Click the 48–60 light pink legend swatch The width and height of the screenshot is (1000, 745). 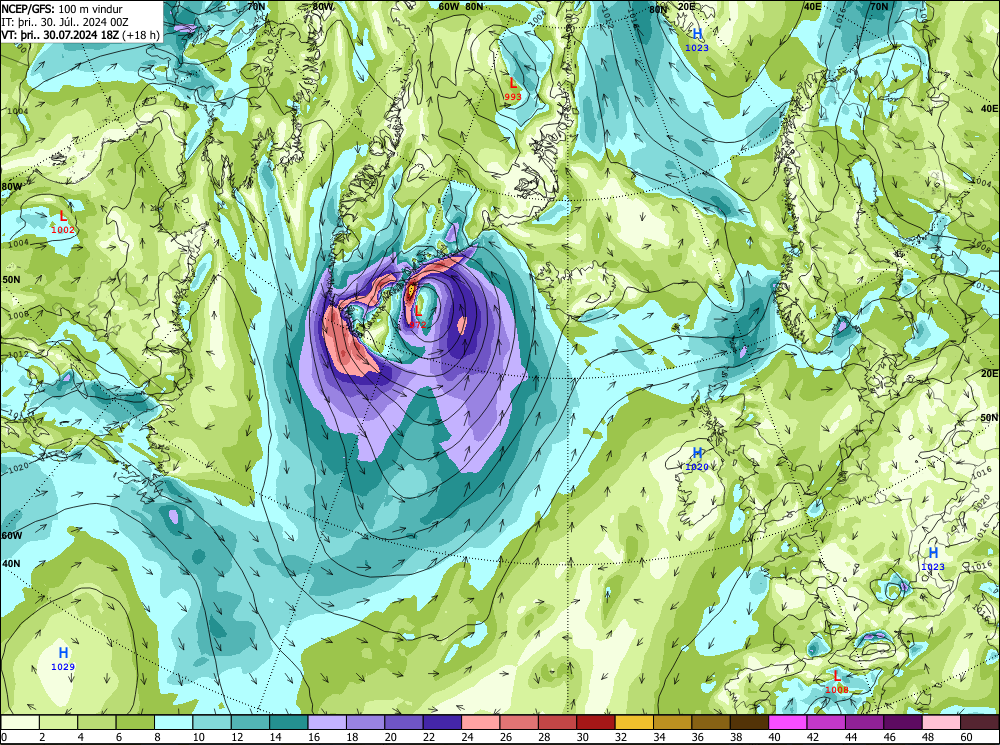point(941,722)
